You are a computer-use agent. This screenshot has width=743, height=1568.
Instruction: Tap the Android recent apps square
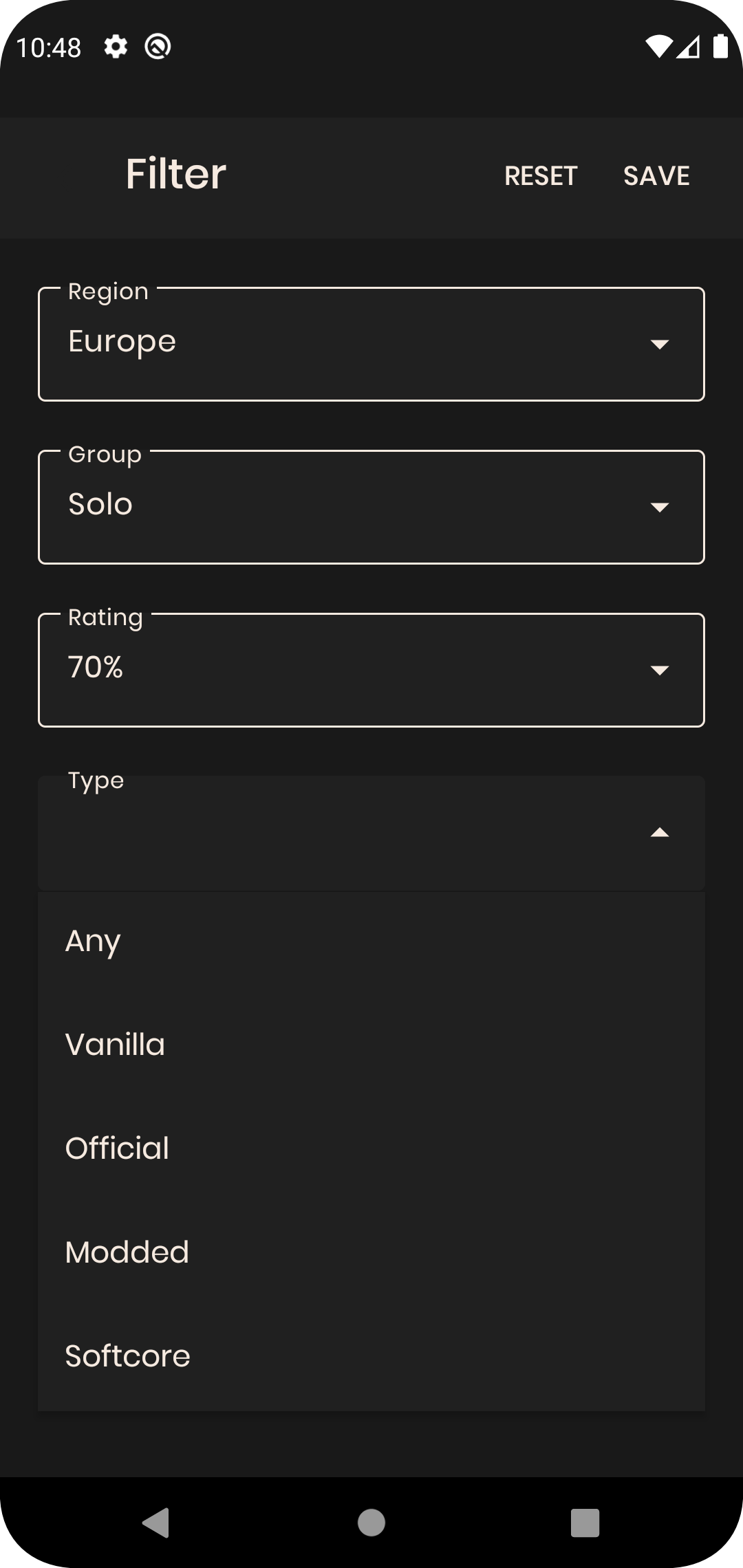tap(585, 1523)
